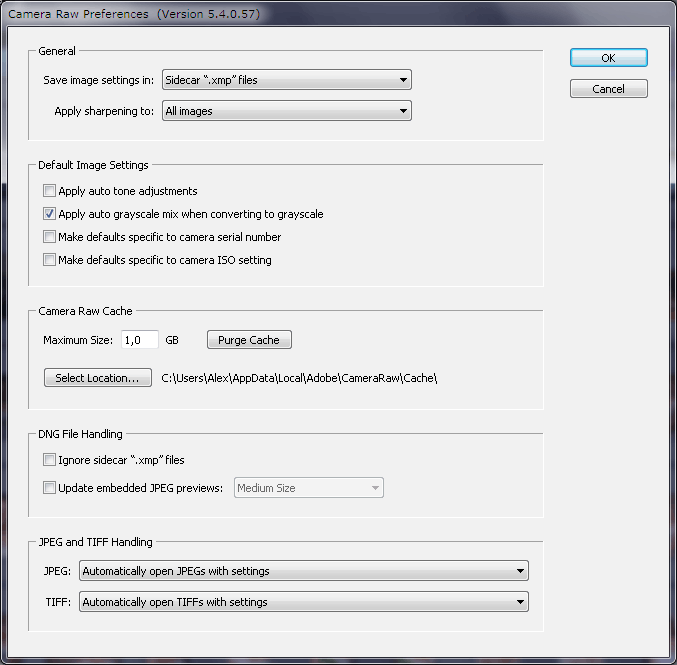The height and width of the screenshot is (665, 677).
Task: Open the Save image settings in dropdown
Action: point(286,80)
